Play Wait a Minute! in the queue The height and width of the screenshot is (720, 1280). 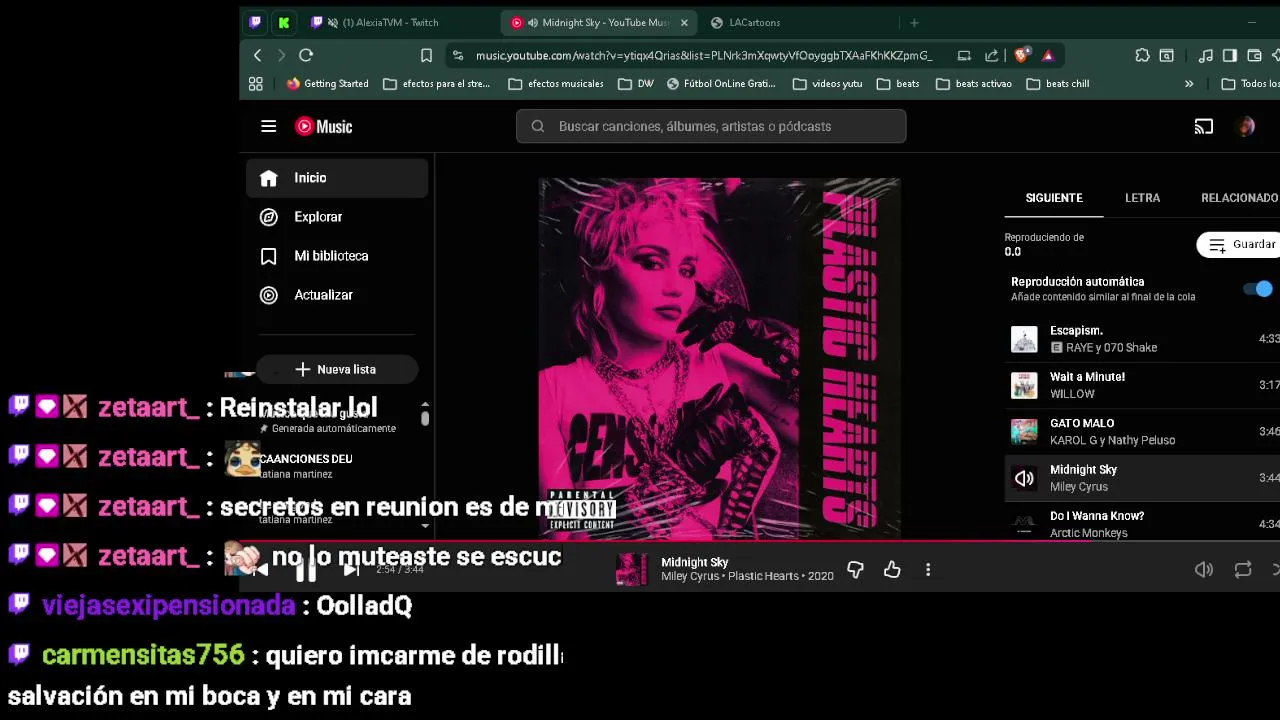[x=1142, y=385]
